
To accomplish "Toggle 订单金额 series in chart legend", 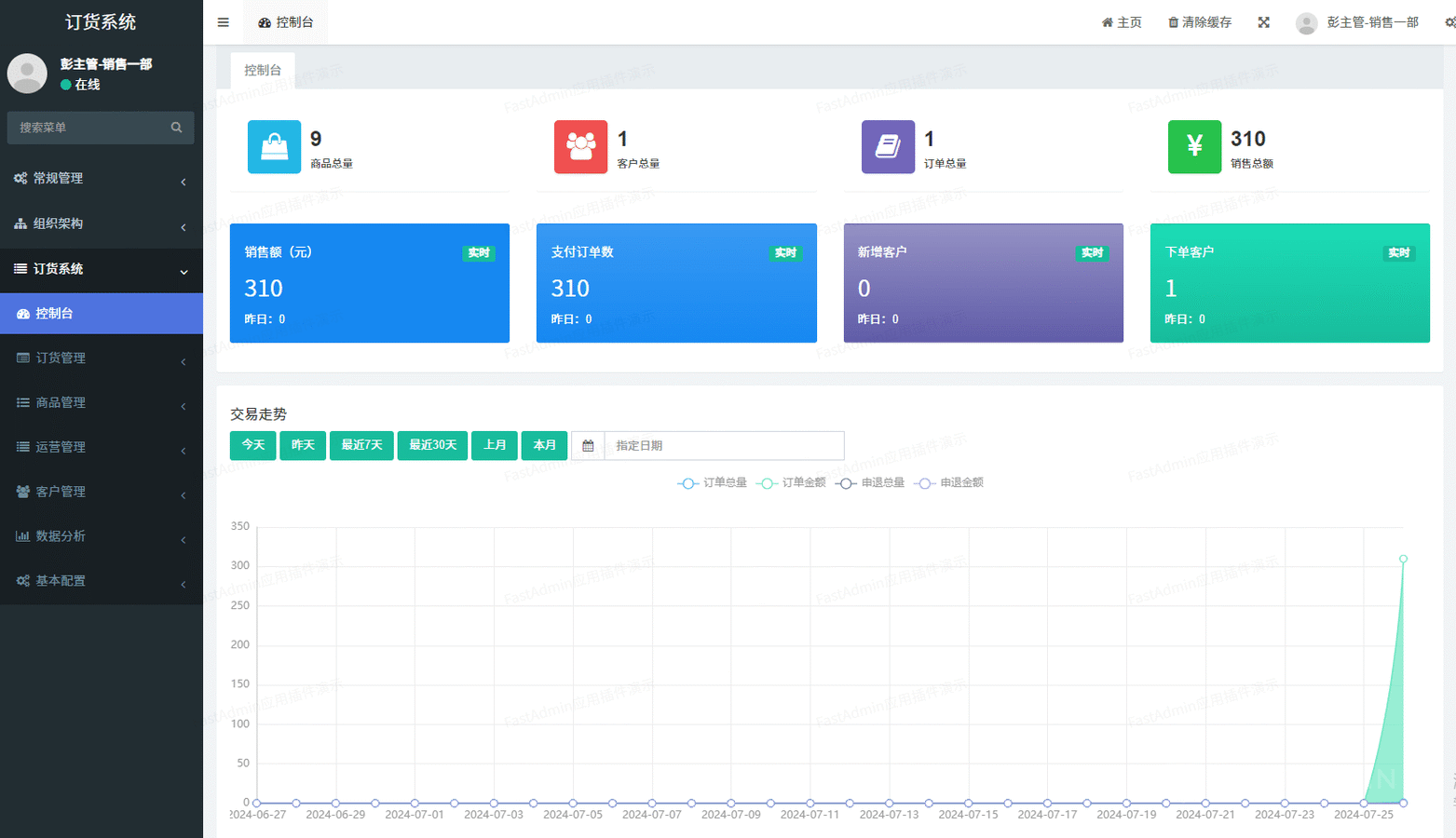I will pyautogui.click(x=792, y=483).
